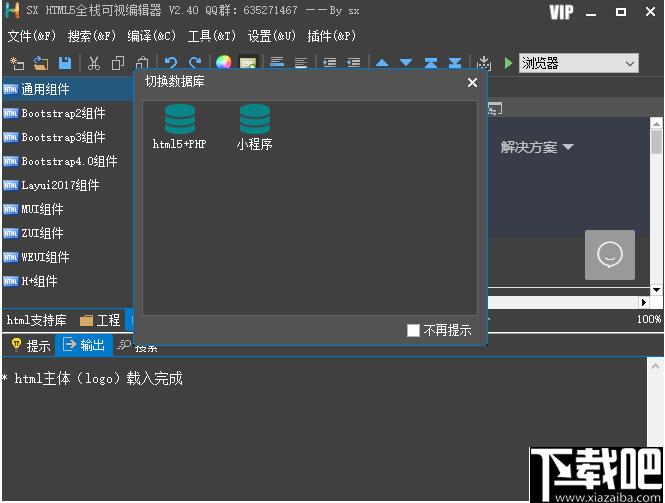Click the VIP label in title bar
The image size is (665, 503).
point(561,12)
